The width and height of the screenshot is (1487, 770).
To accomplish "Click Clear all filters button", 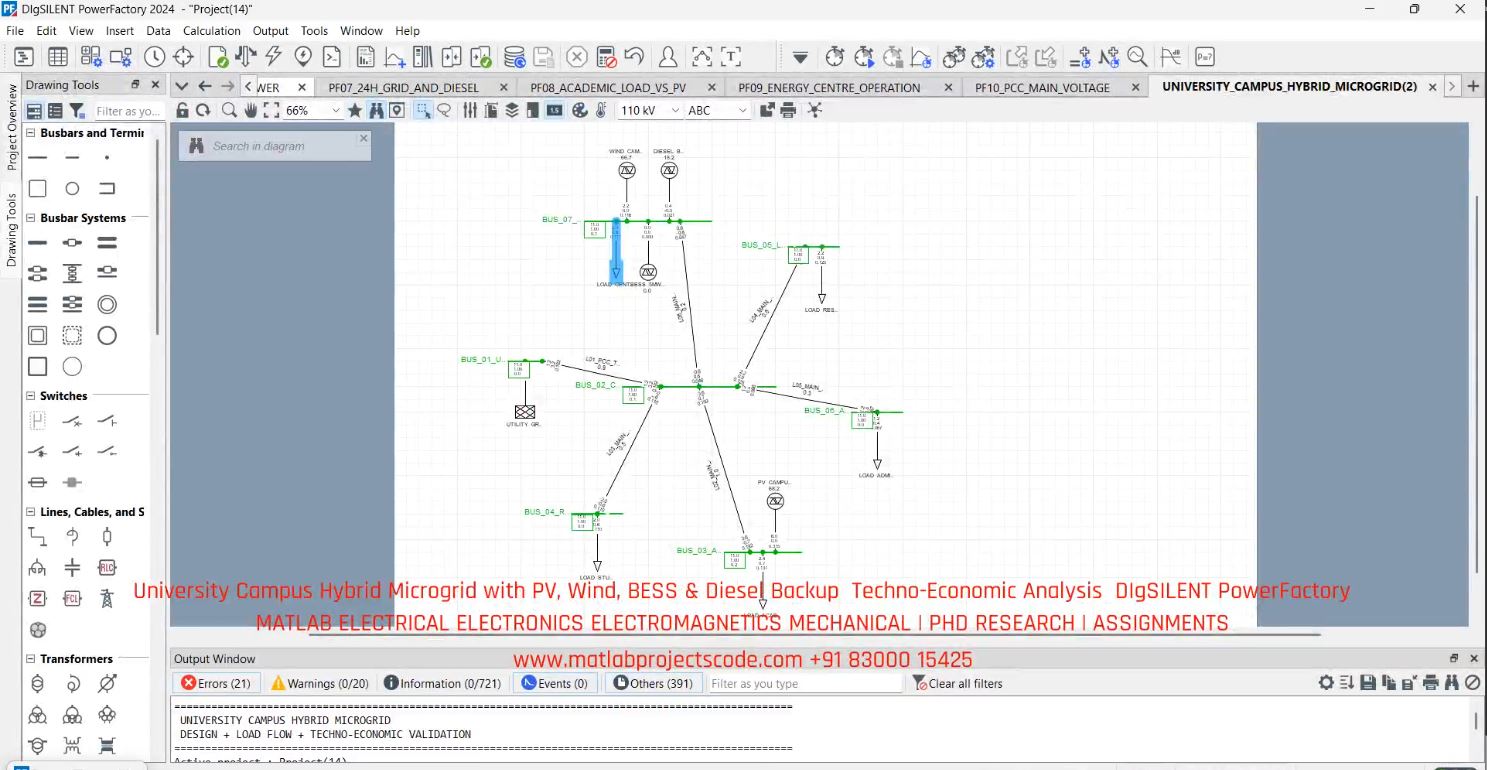I will point(957,683).
